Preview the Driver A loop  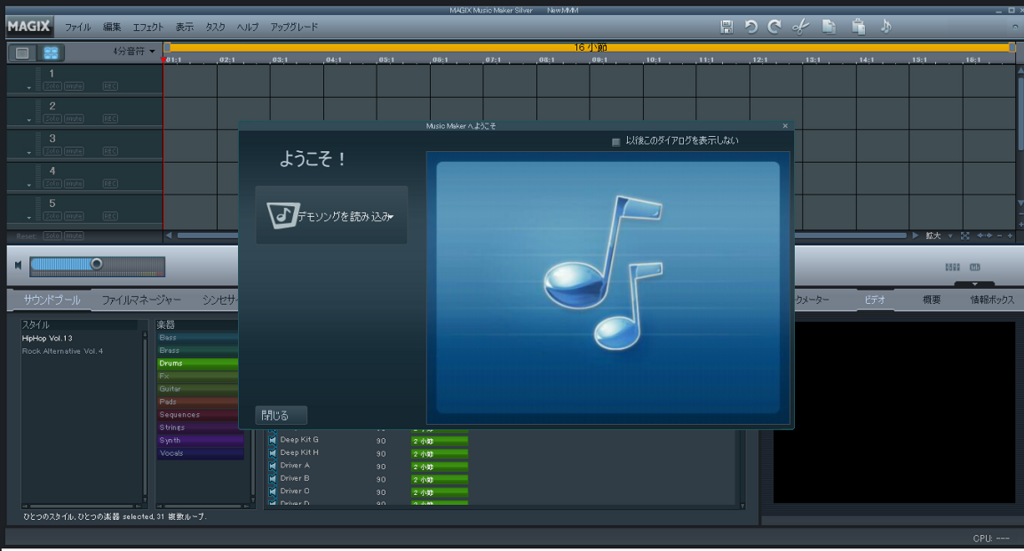[x=273, y=466]
